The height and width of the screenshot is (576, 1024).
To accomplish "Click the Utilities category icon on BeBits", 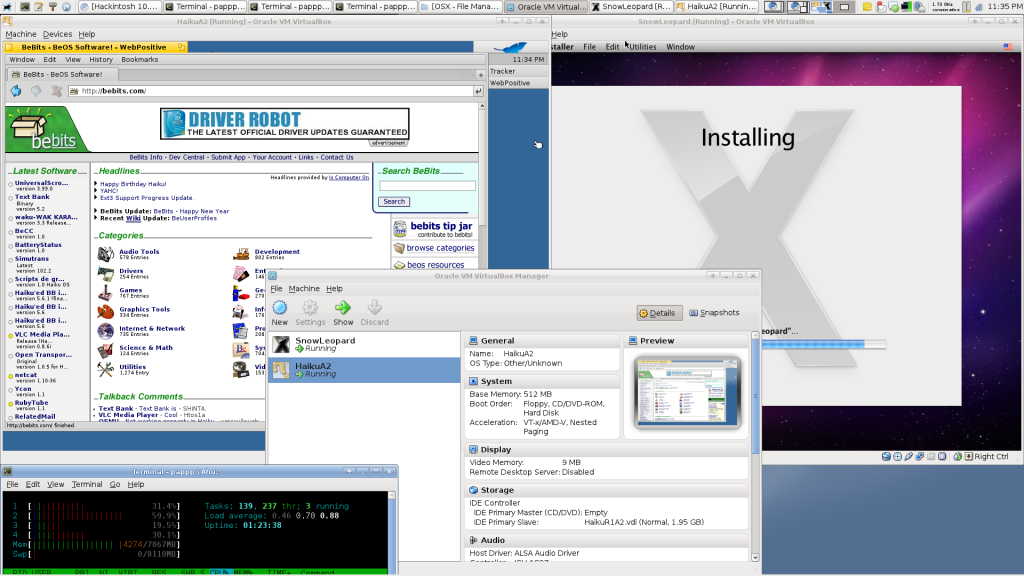I will (x=105, y=369).
